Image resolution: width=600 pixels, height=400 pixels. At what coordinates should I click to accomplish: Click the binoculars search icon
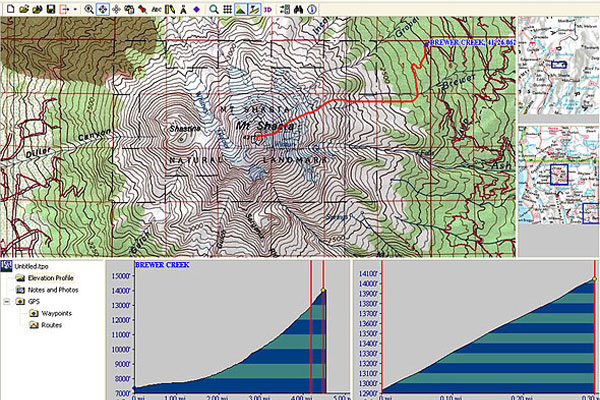298,9
